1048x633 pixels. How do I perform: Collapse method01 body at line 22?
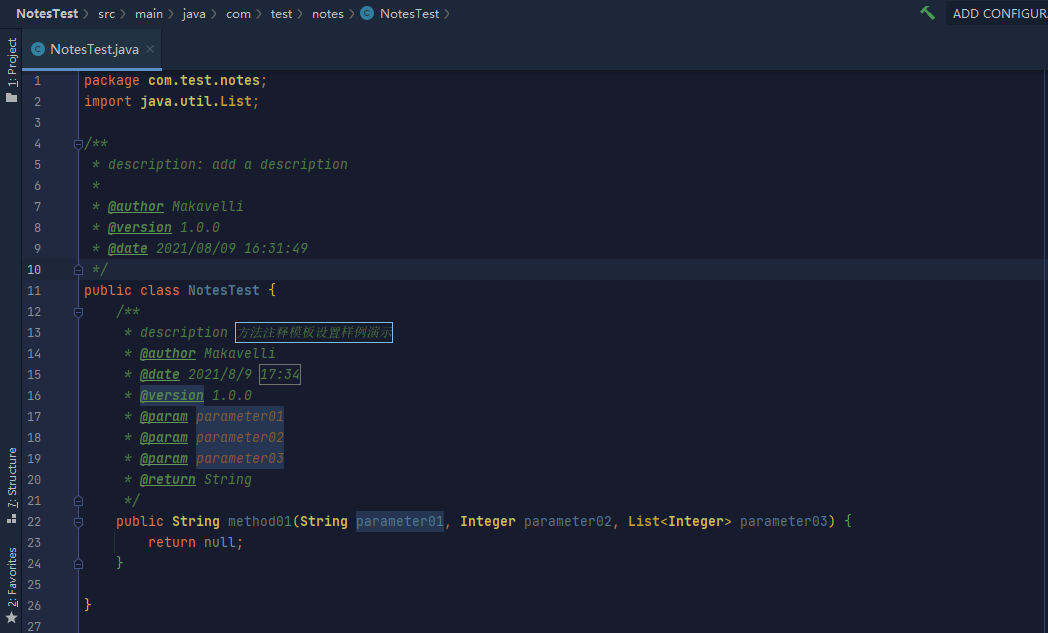78,521
